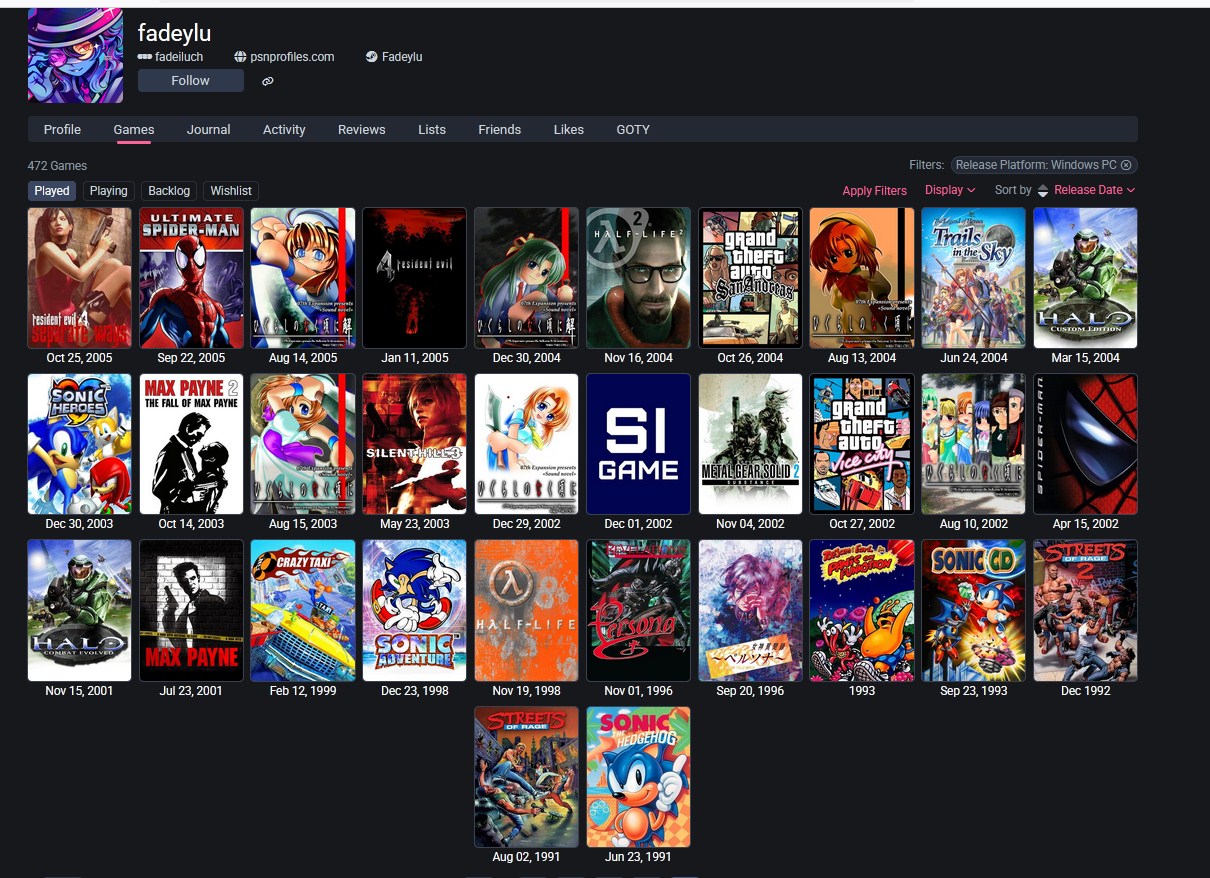Open the Halo Custom Edition cover
This screenshot has width=1210, height=878.
pos(1085,278)
